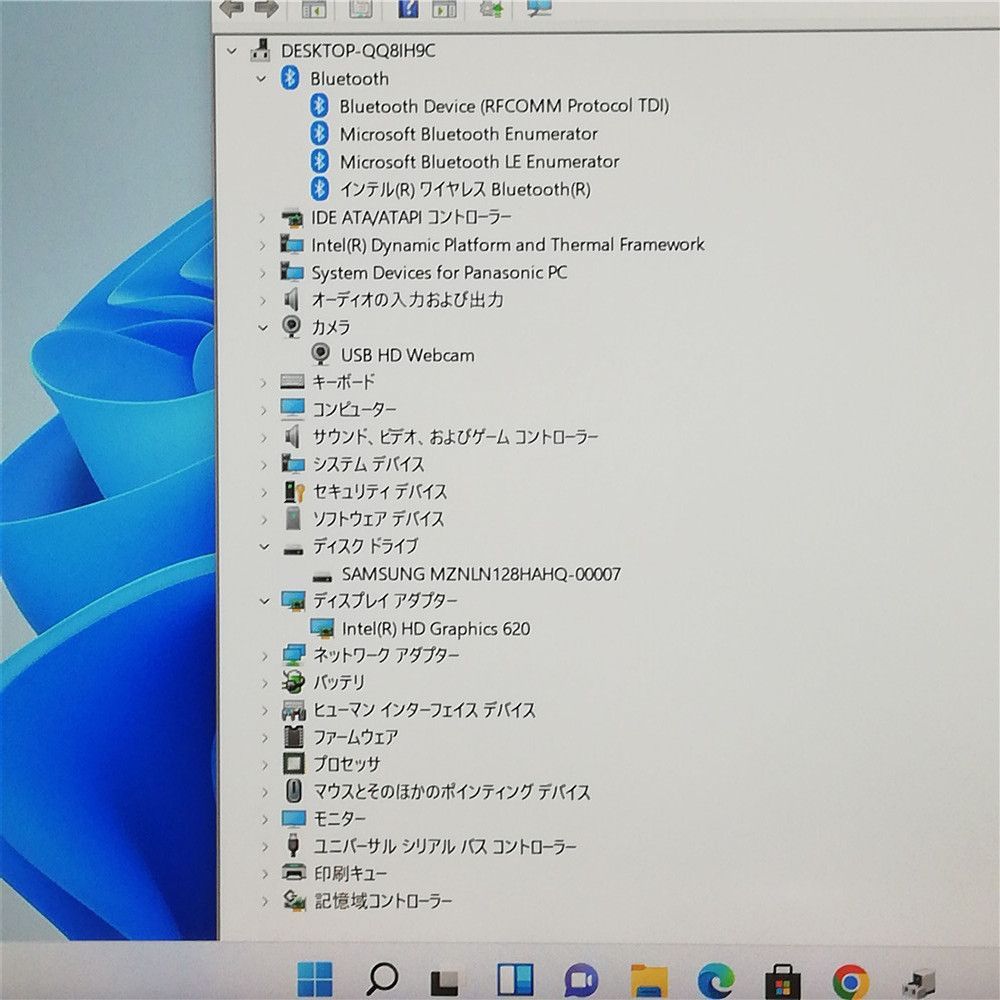The image size is (1000, 1000).
Task: Select Microsoft Bluetooth LE Enumerator
Action: 480,161
